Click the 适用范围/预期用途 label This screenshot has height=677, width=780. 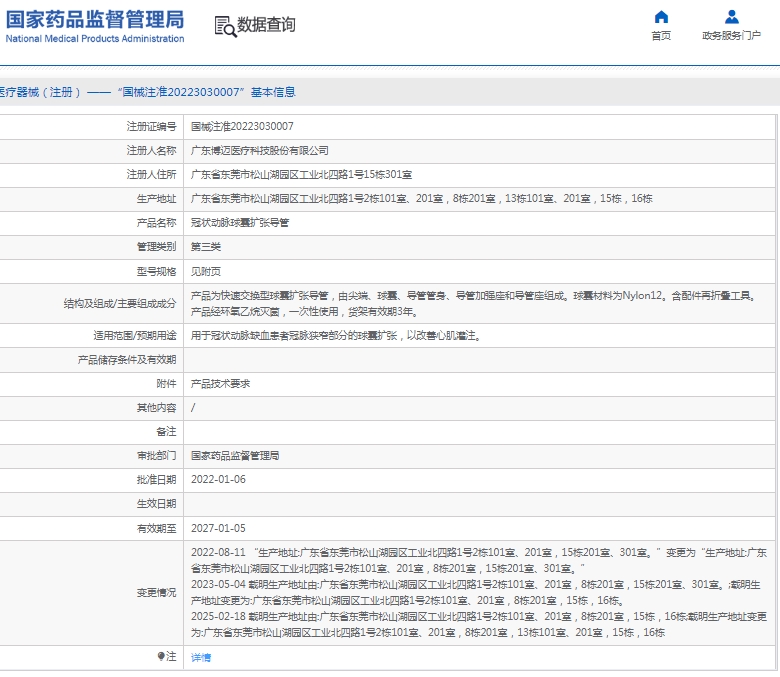135,336
